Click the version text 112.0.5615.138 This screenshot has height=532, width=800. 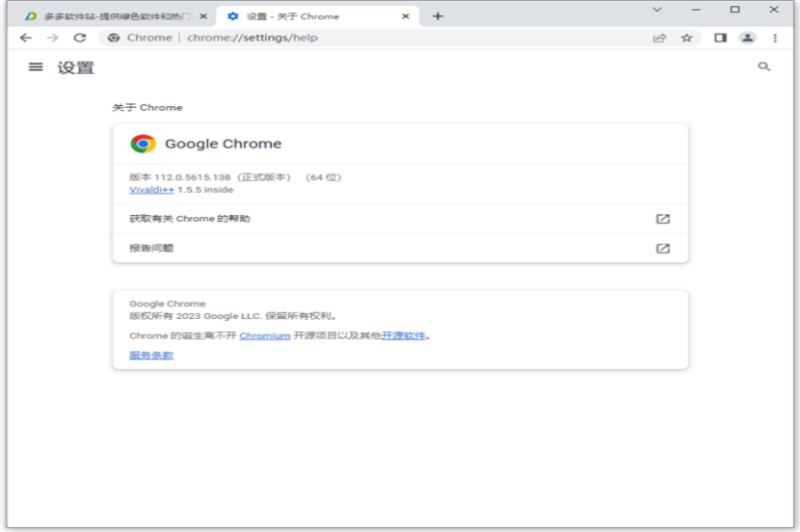click(192, 177)
